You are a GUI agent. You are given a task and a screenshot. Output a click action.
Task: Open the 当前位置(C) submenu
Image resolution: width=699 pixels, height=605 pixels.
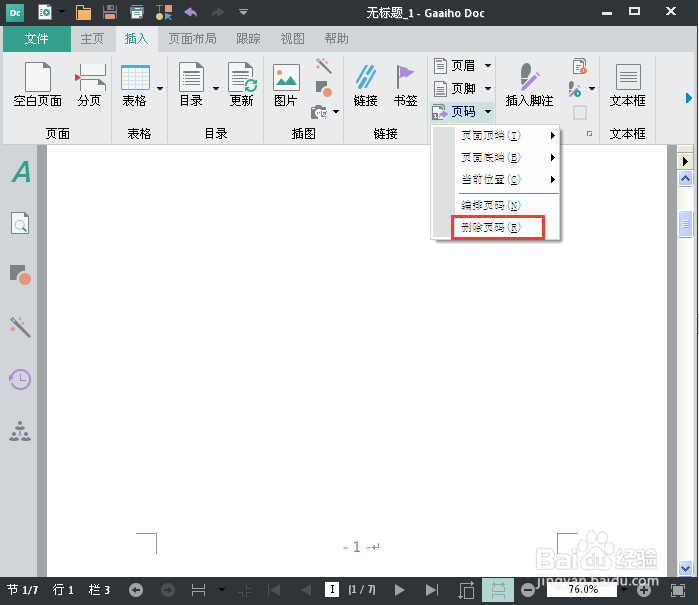[508, 179]
